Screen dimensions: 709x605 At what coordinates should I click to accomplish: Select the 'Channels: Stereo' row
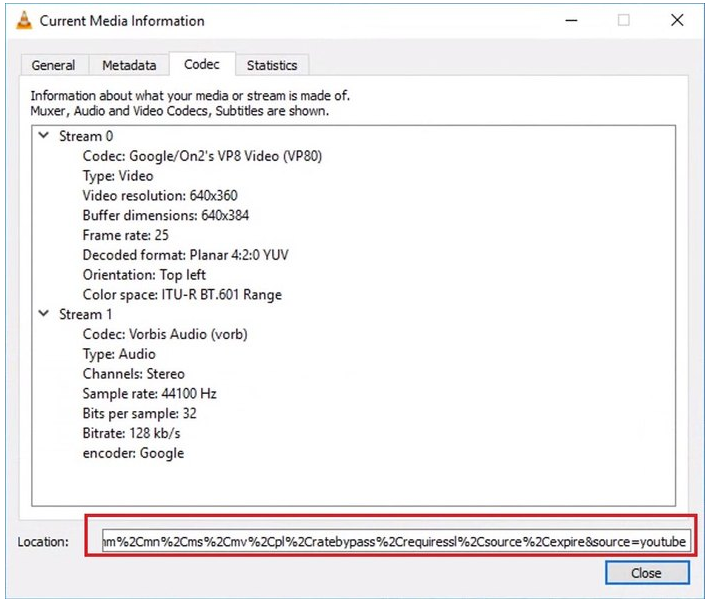point(134,374)
